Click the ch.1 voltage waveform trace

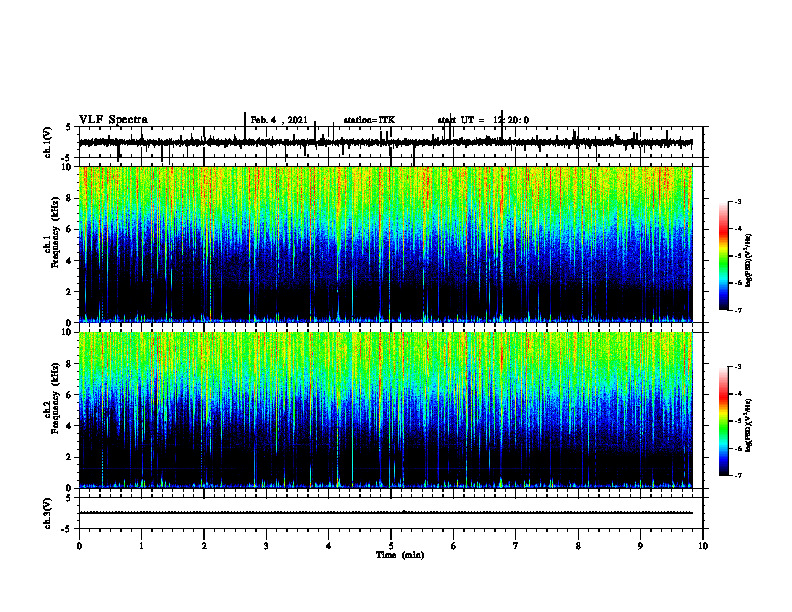point(386,142)
